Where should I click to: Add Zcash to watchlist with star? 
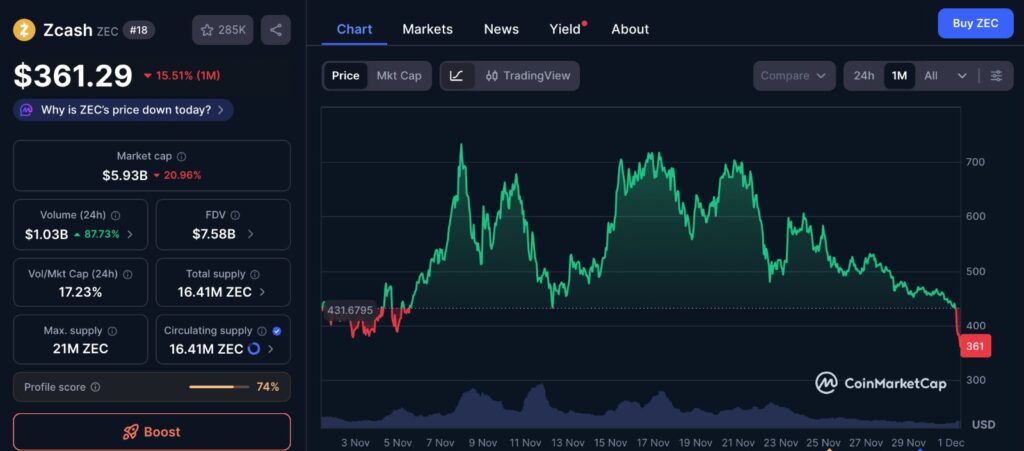(223, 30)
